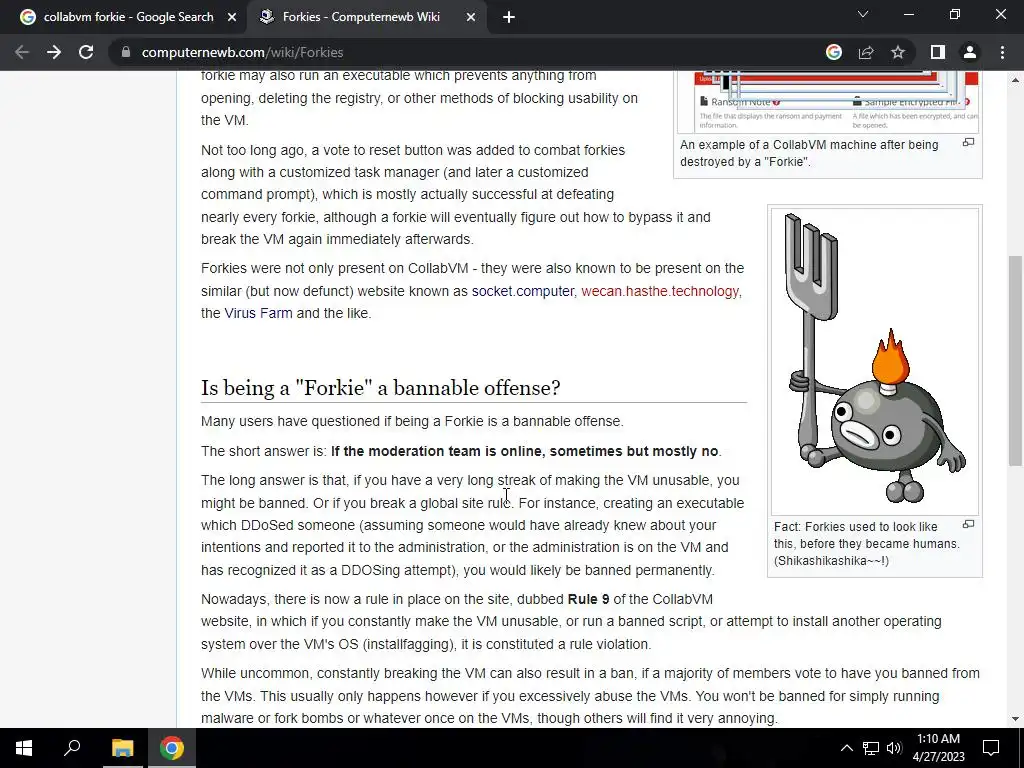Open File Explorer from the taskbar

click(122, 748)
